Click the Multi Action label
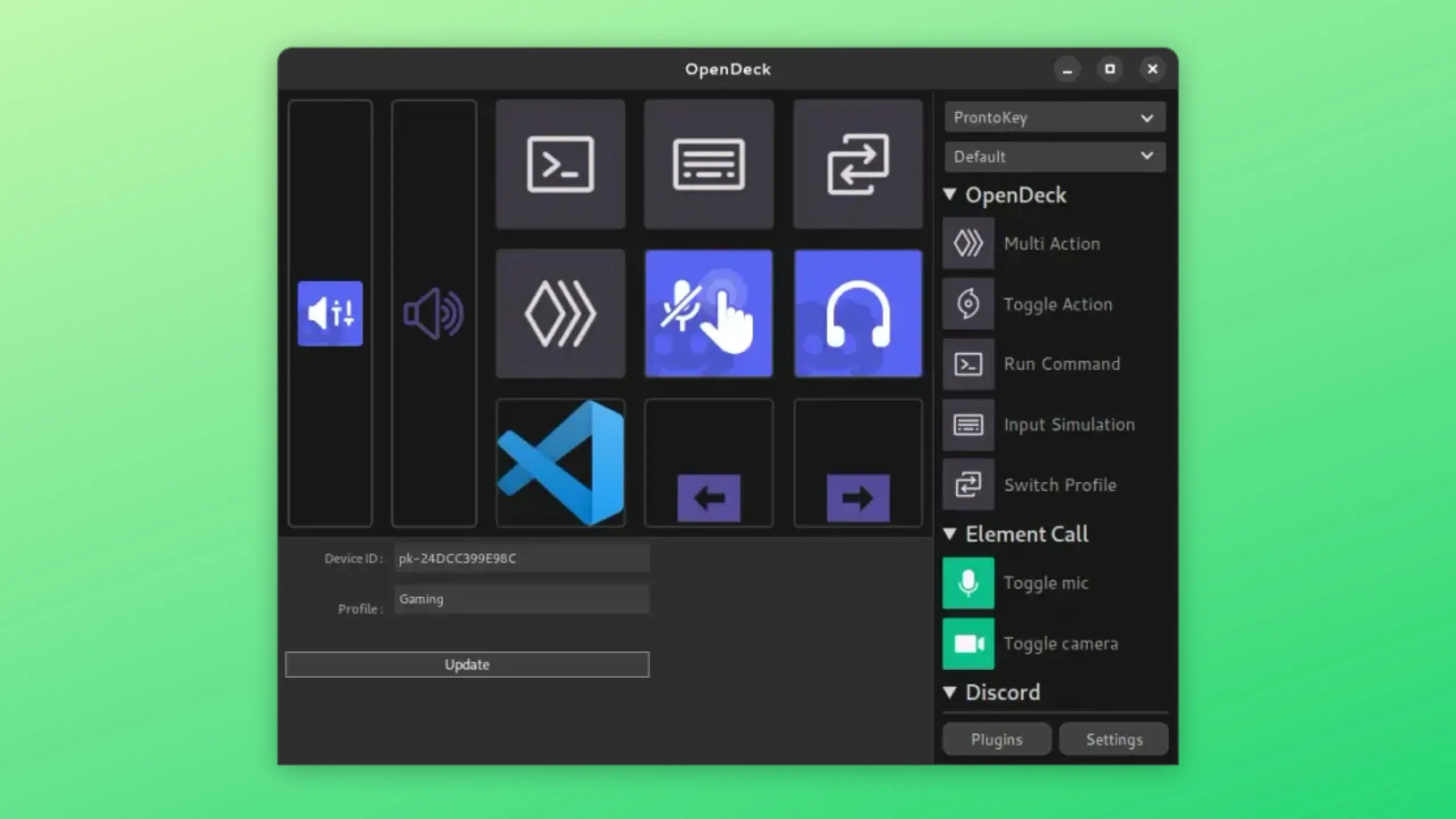This screenshot has width=1456, height=819. click(x=1052, y=243)
